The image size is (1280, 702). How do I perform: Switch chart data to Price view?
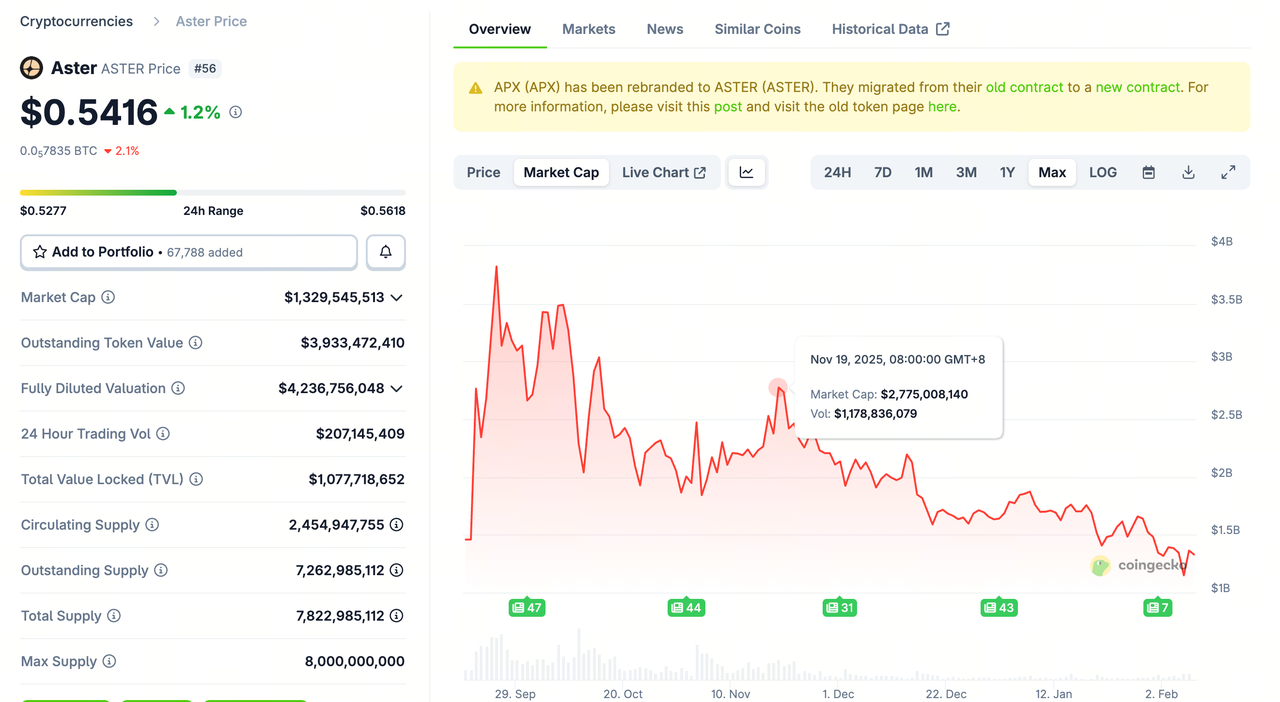point(483,172)
